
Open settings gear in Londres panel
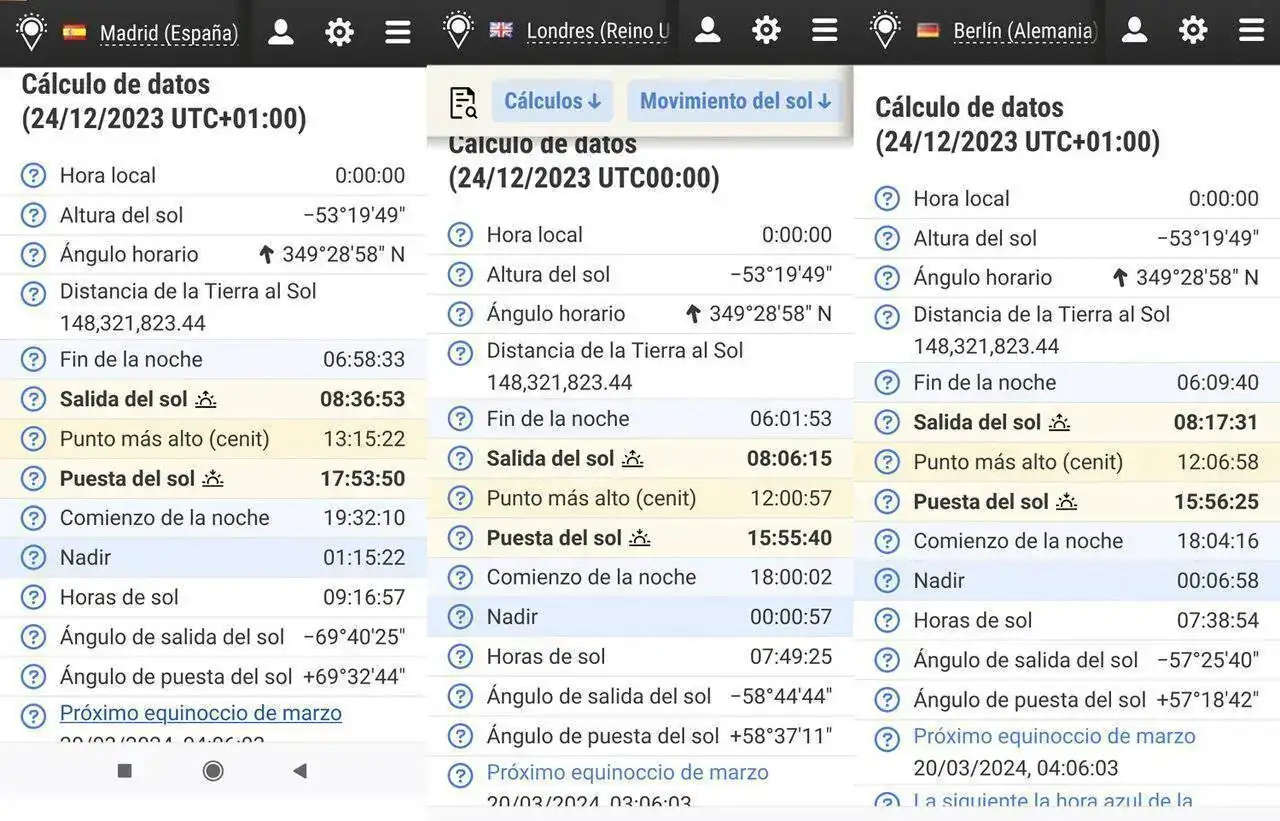[x=766, y=30]
